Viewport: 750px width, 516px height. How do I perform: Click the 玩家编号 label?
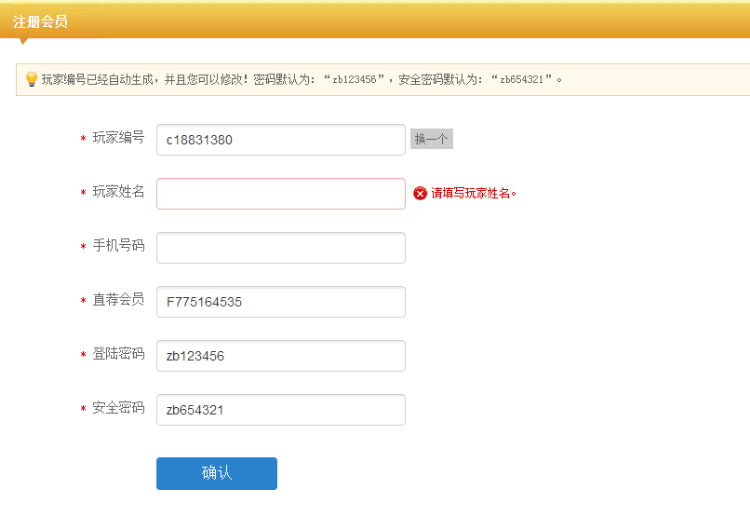click(118, 138)
